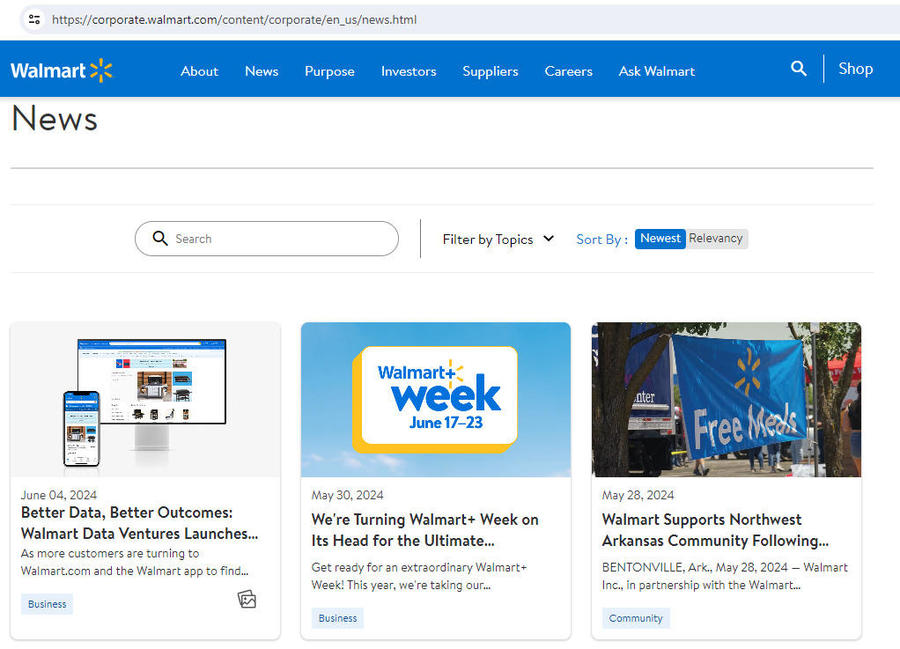Open the Walmart+ Week article thumbnail
Image resolution: width=900 pixels, height=649 pixels.
pos(436,399)
